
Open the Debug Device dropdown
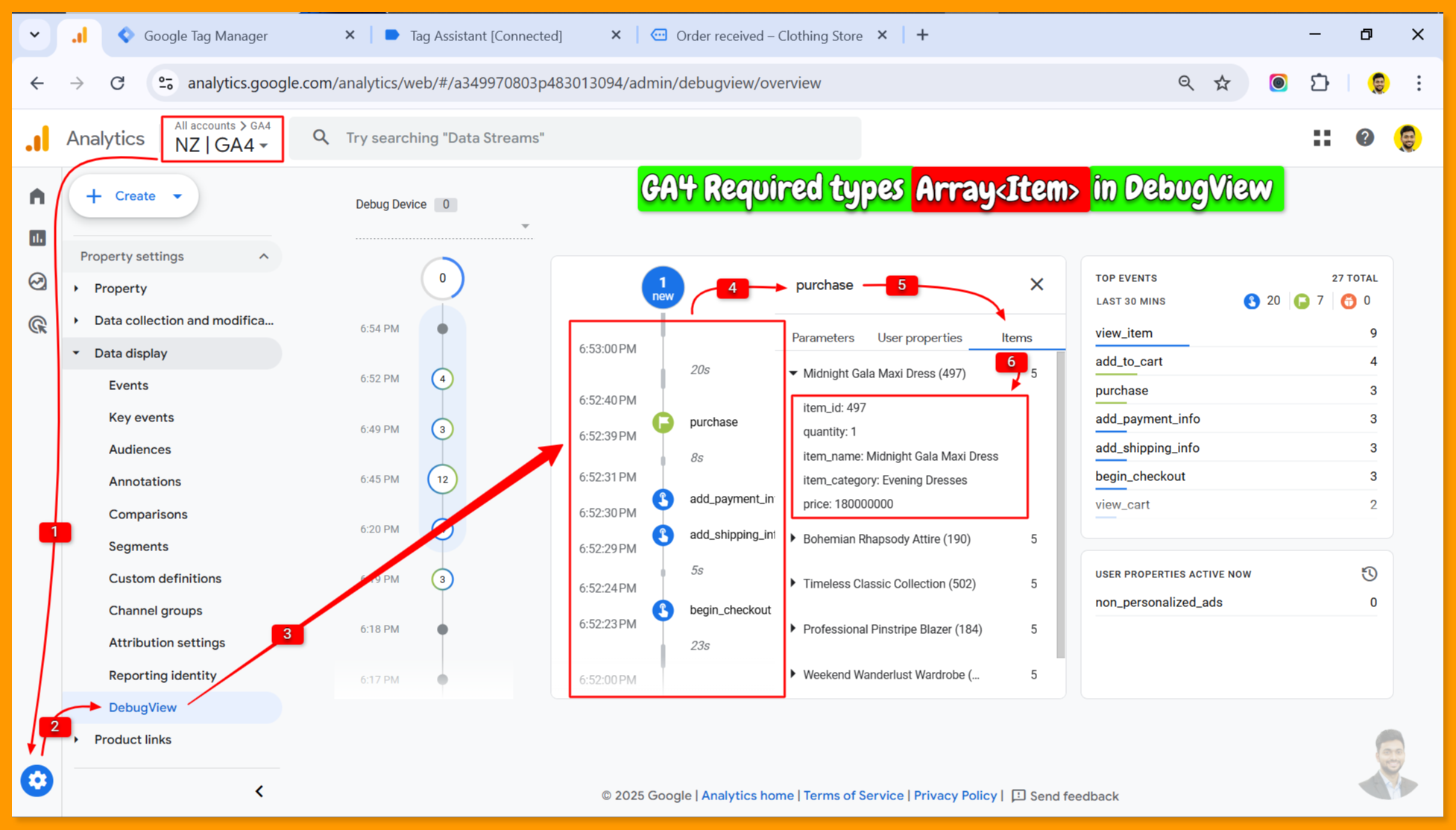pyautogui.click(x=525, y=225)
